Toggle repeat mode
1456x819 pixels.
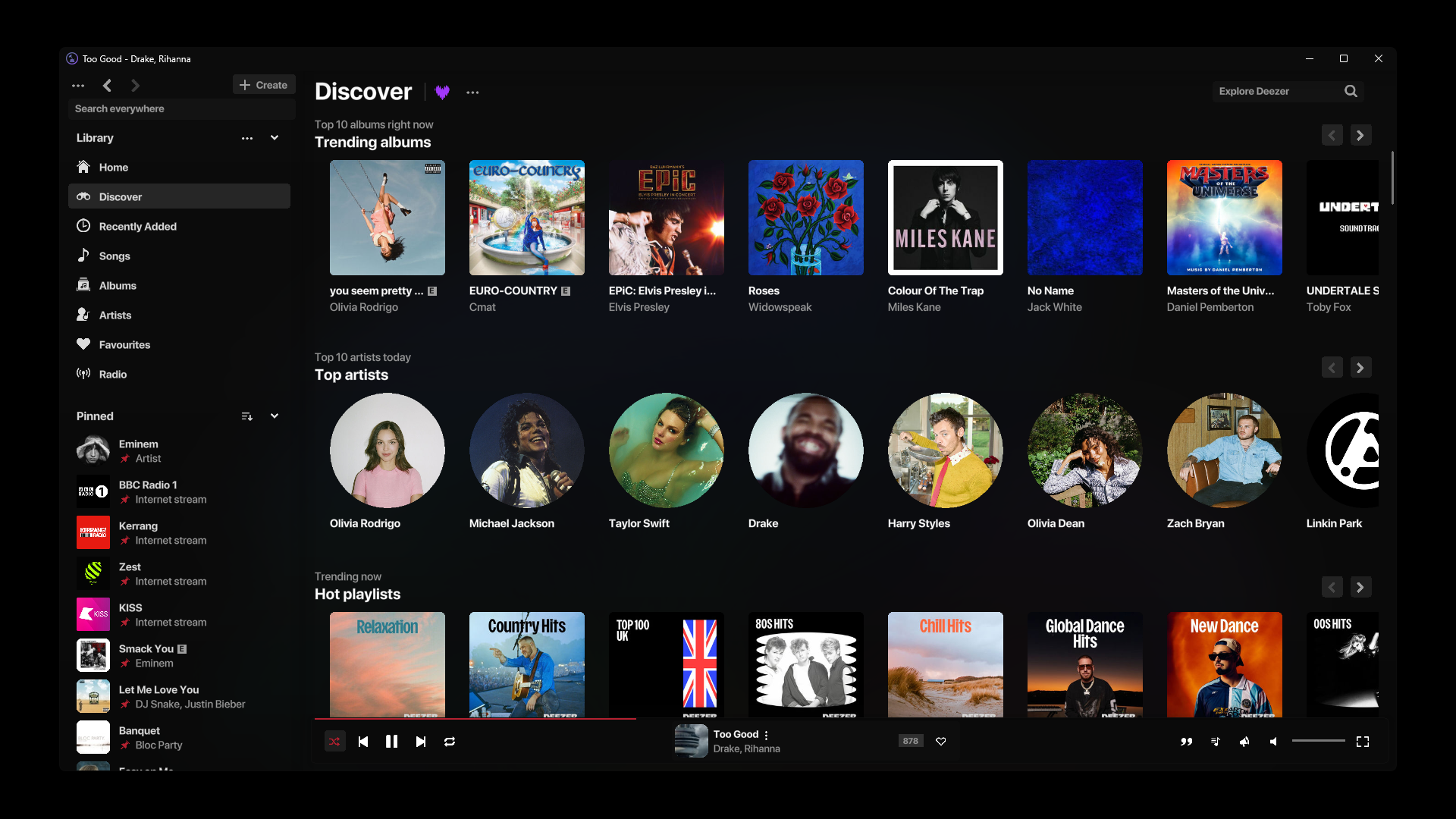[x=450, y=742]
